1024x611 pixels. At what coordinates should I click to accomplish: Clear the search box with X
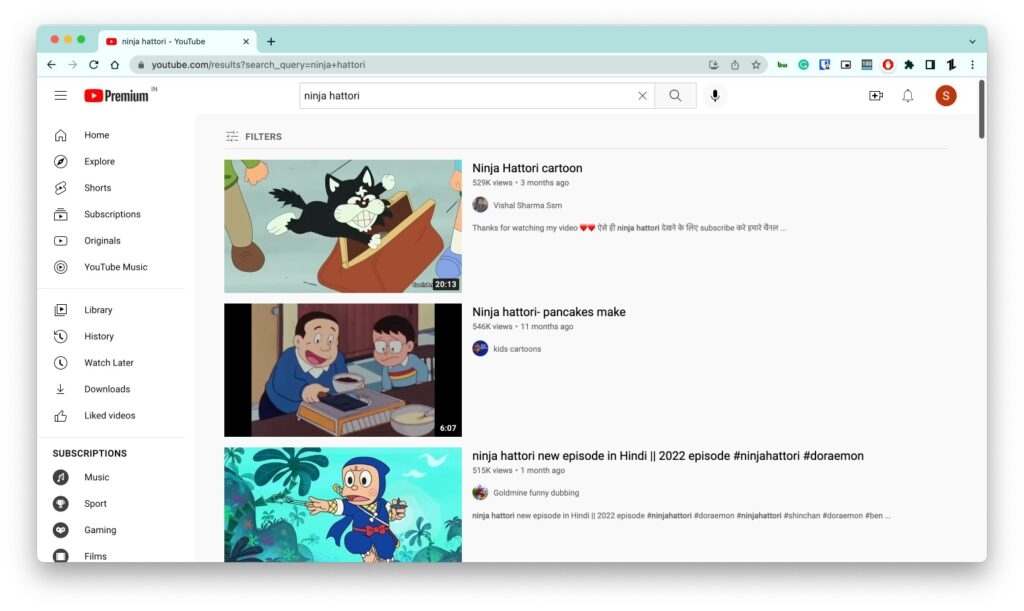642,96
